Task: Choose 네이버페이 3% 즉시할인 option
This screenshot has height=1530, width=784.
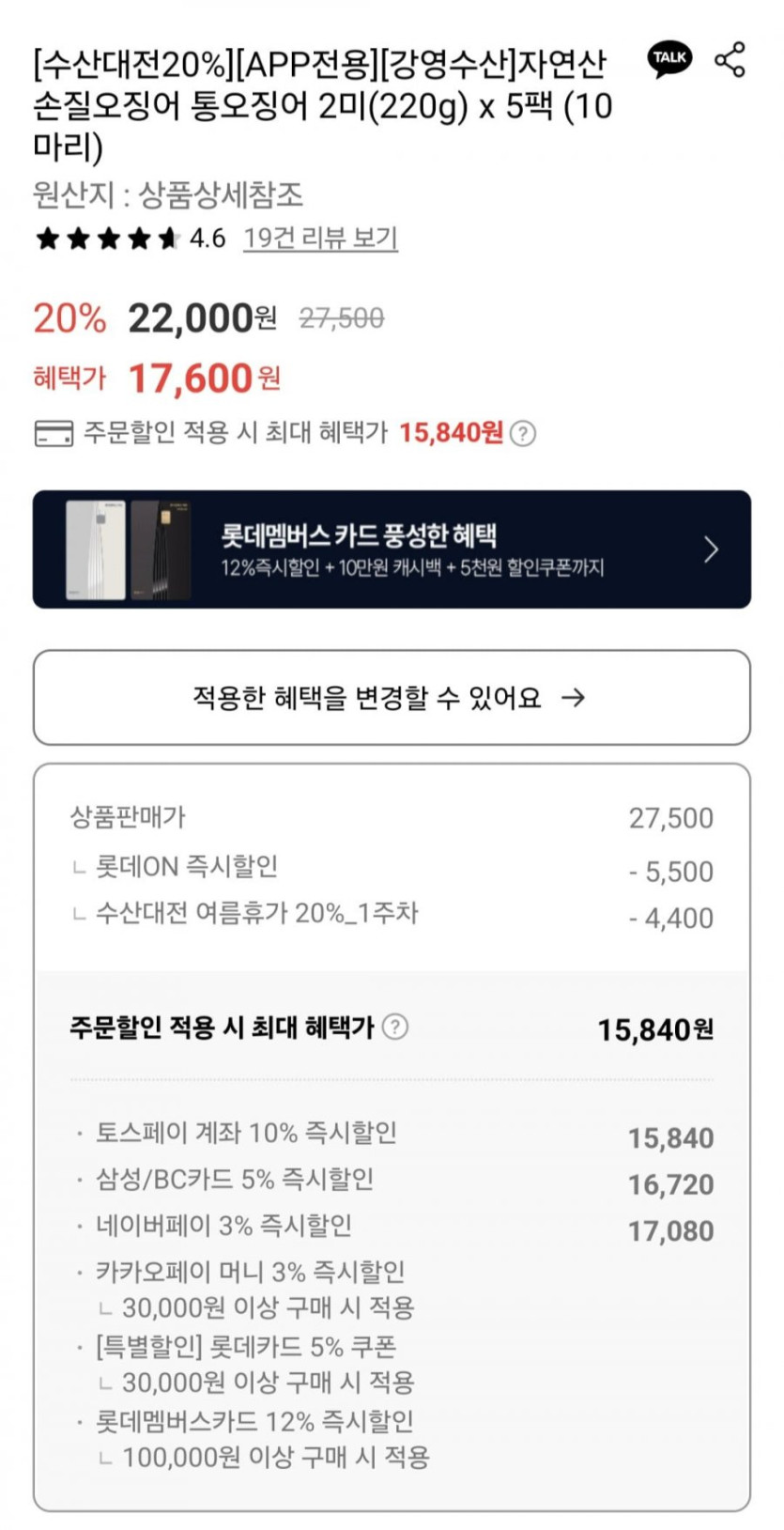Action: pyautogui.click(x=223, y=1226)
